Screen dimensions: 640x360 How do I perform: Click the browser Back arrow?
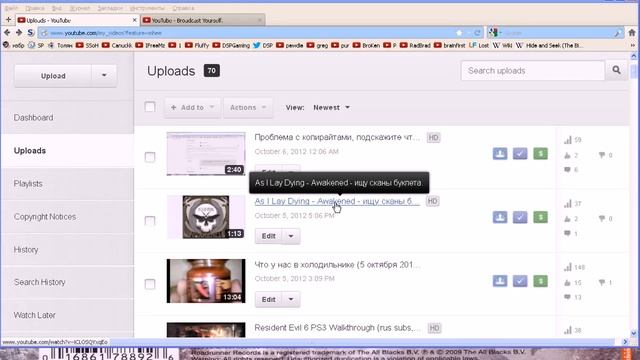[x=7, y=33]
